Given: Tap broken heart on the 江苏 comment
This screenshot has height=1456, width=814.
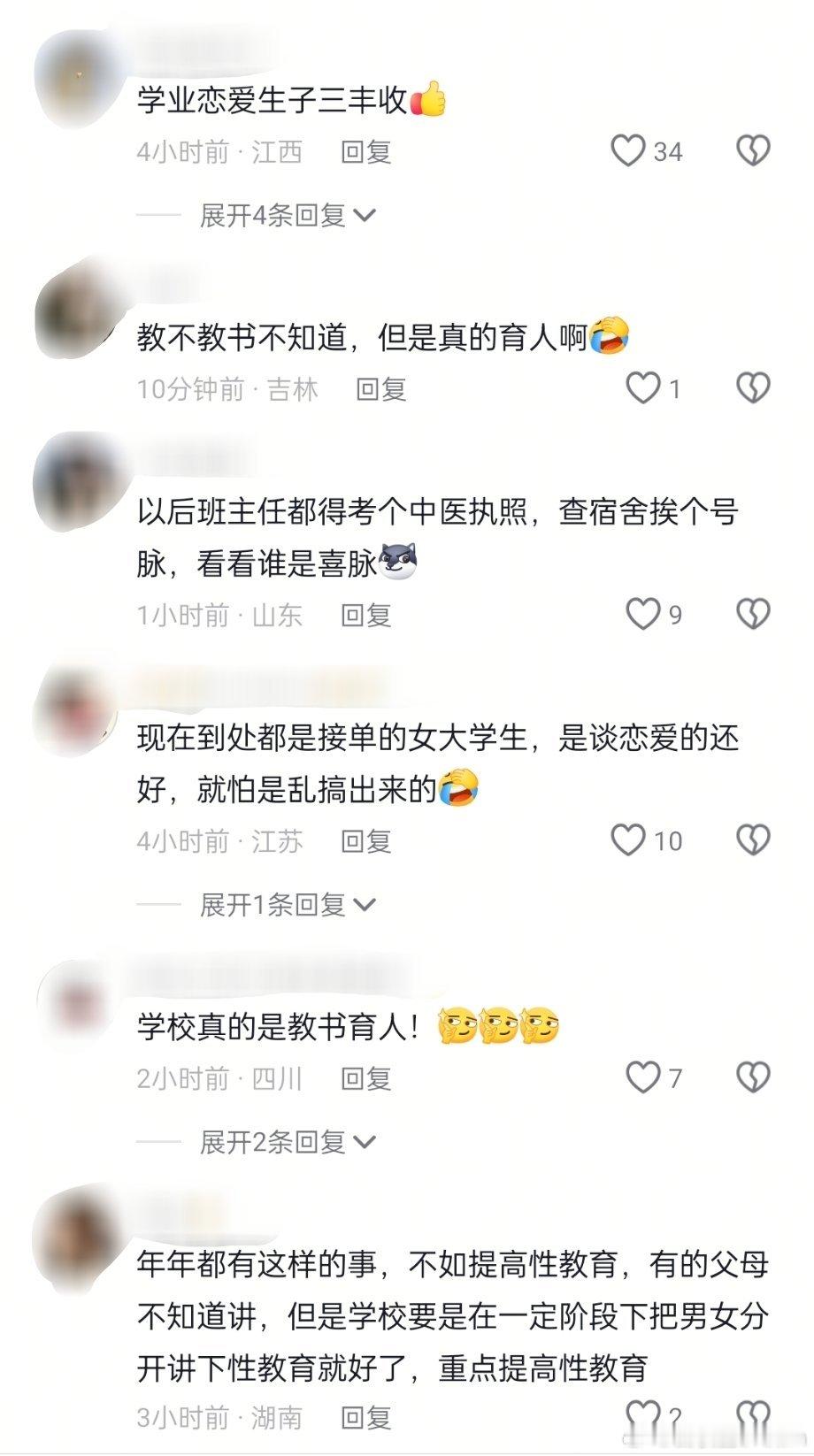Looking at the screenshot, I should tap(753, 840).
